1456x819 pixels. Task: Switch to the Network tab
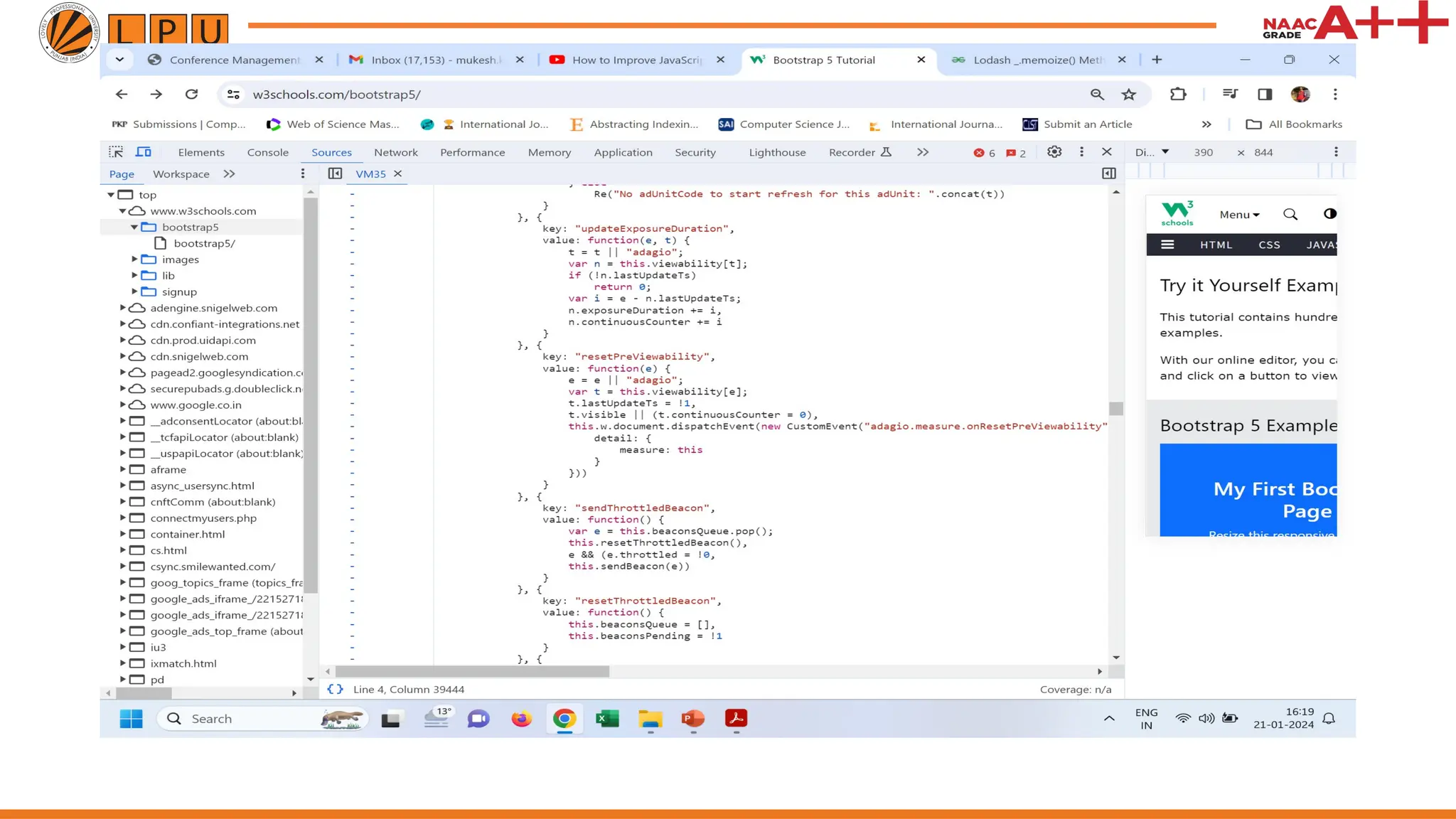click(x=395, y=152)
